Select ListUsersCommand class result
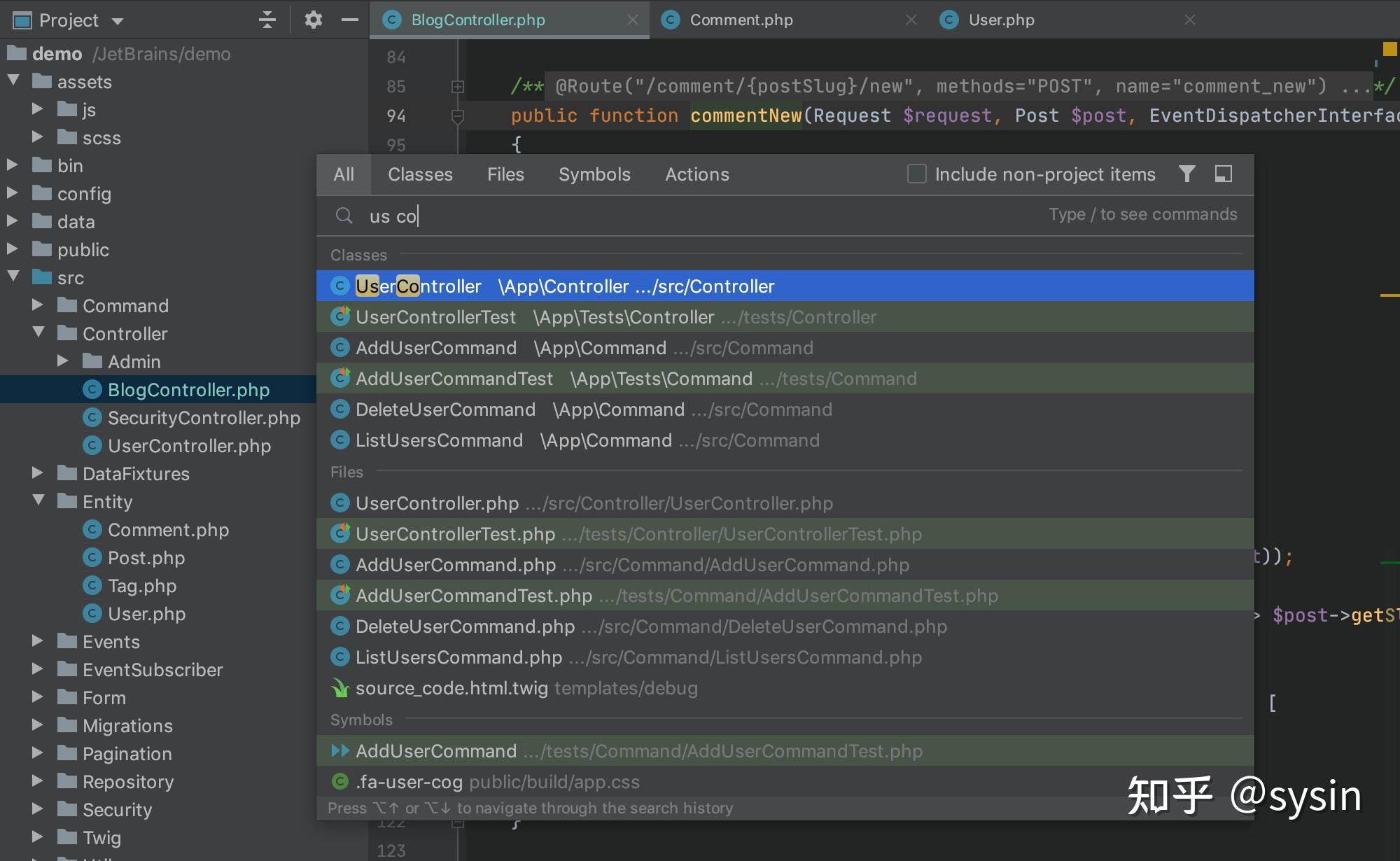The image size is (1400, 861). point(785,440)
